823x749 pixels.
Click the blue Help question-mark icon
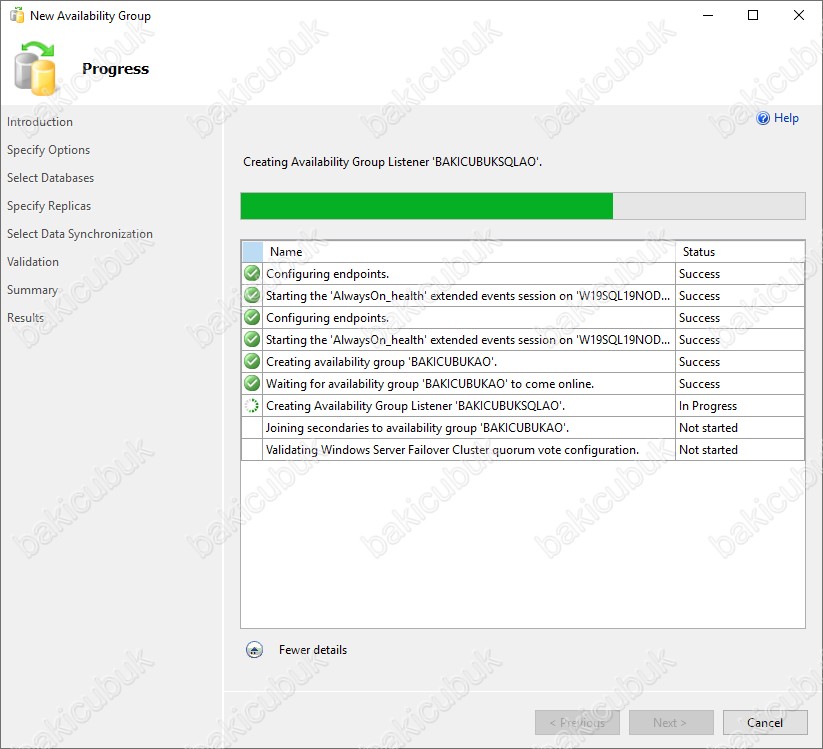pos(763,118)
